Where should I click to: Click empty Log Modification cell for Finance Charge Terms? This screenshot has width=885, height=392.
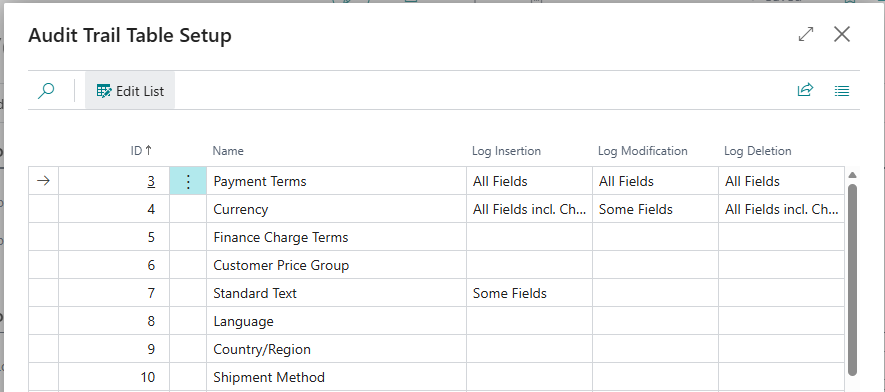(655, 237)
